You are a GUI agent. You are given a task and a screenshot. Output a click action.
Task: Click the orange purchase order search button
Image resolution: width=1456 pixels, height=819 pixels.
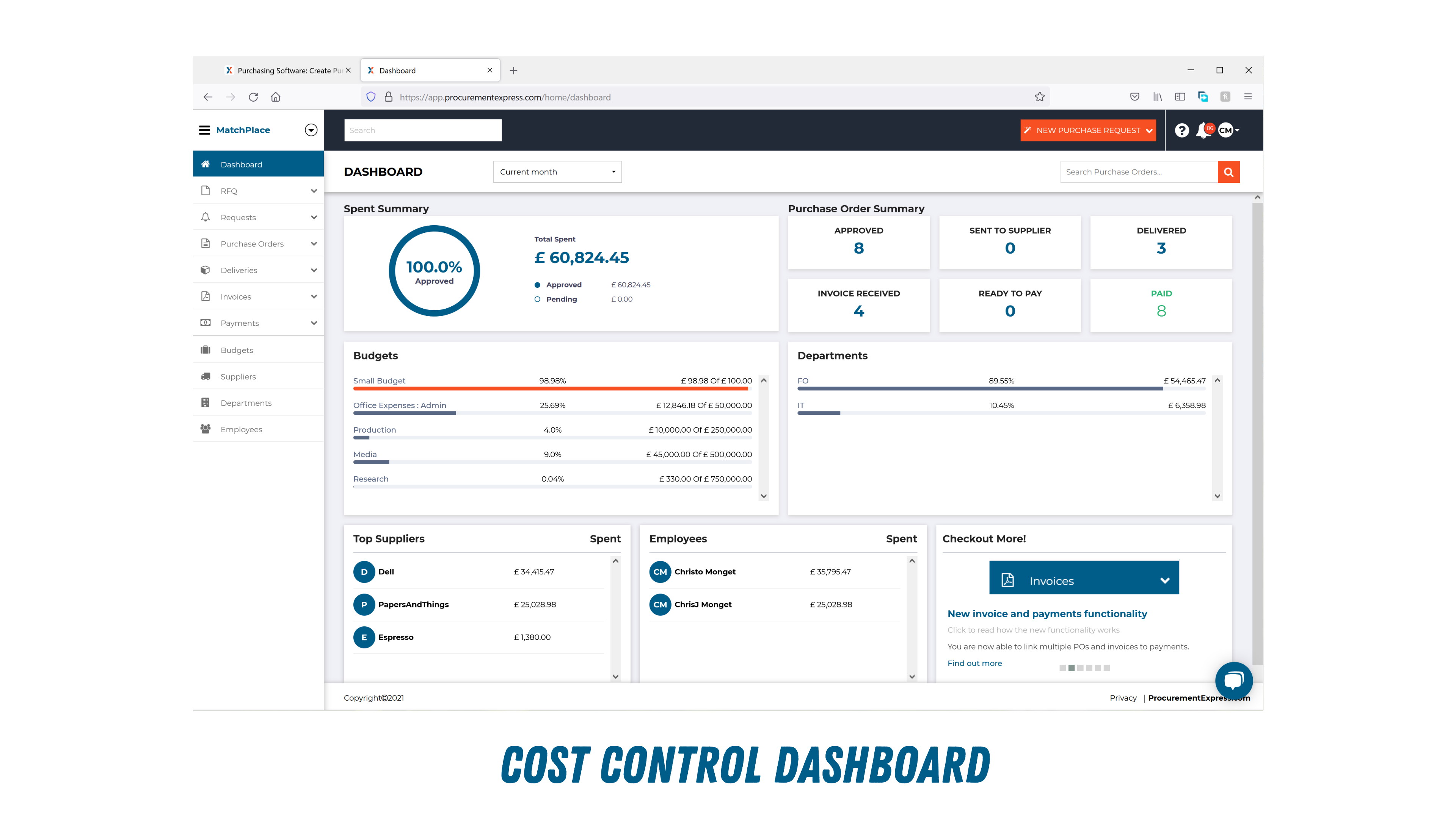(x=1228, y=172)
